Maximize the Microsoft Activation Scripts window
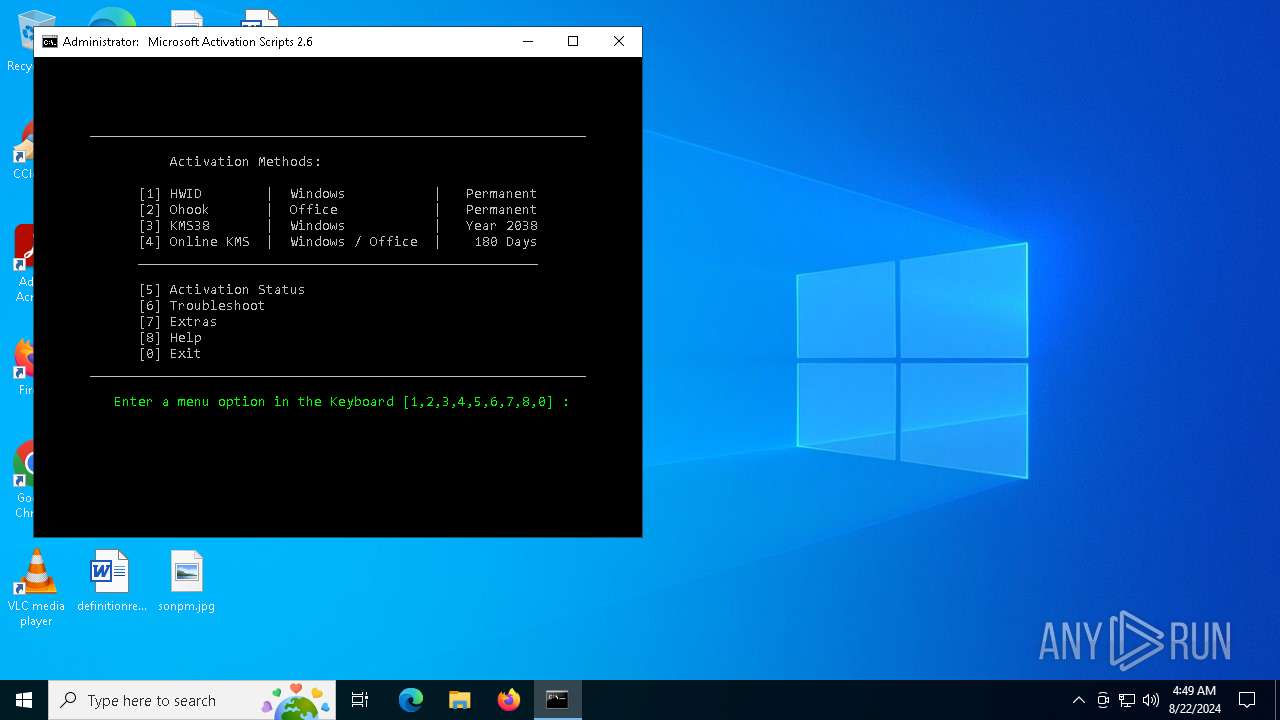Screen dimensions: 1280x720 coord(573,42)
